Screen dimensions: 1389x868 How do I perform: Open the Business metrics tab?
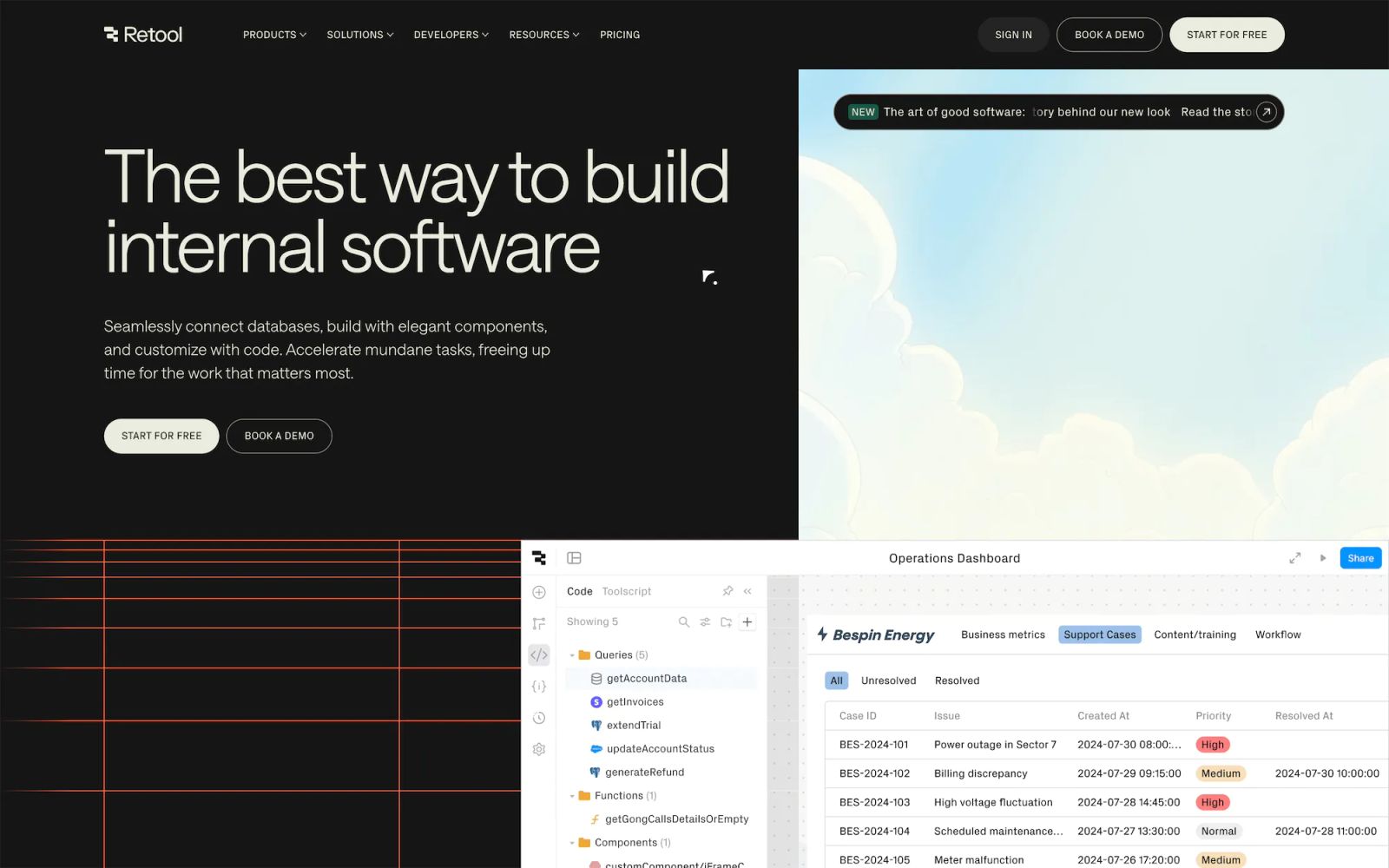[1003, 635]
